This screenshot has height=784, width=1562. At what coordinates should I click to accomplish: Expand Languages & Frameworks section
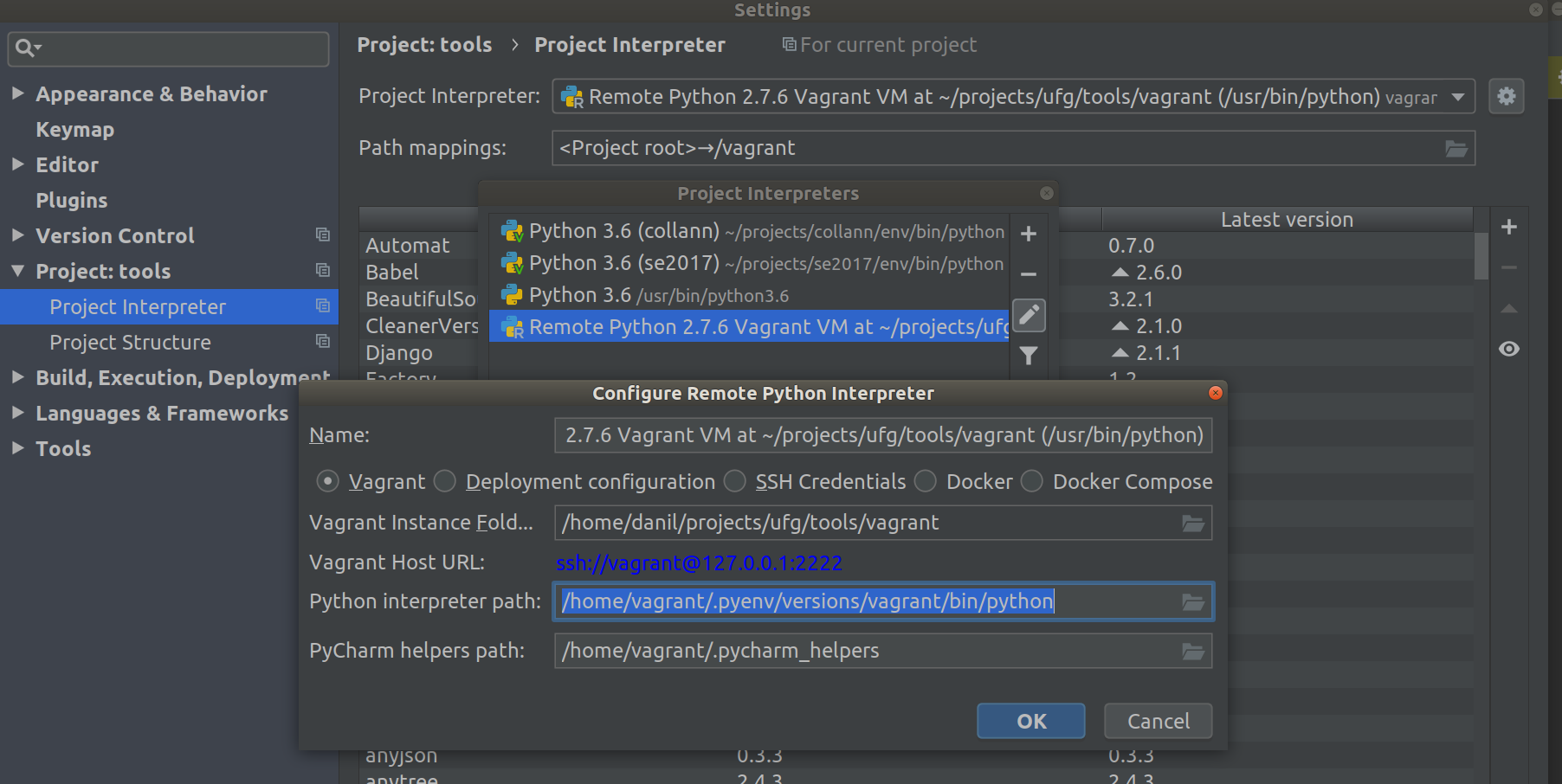17,413
